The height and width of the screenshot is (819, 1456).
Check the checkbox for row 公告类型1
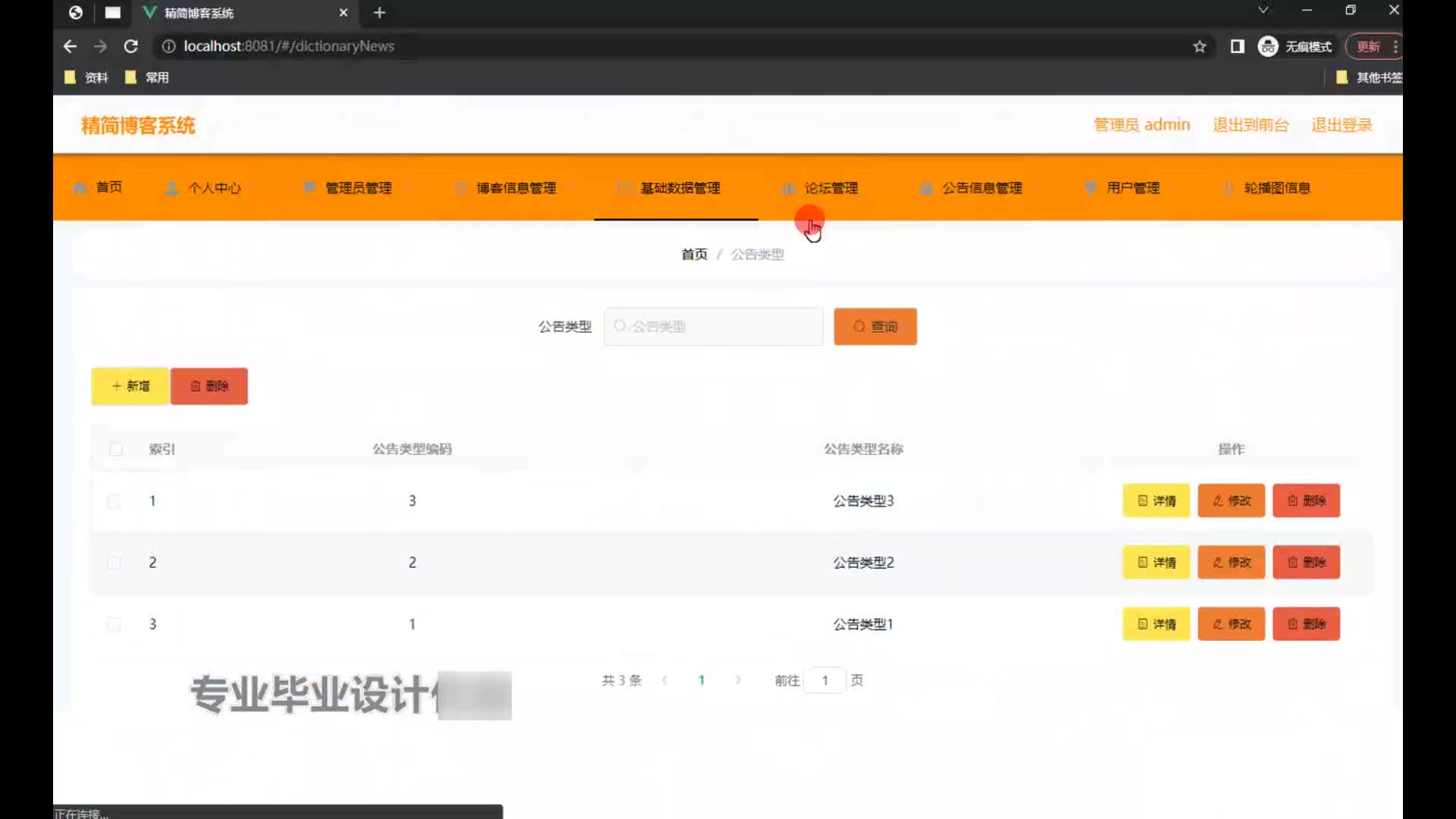(114, 624)
